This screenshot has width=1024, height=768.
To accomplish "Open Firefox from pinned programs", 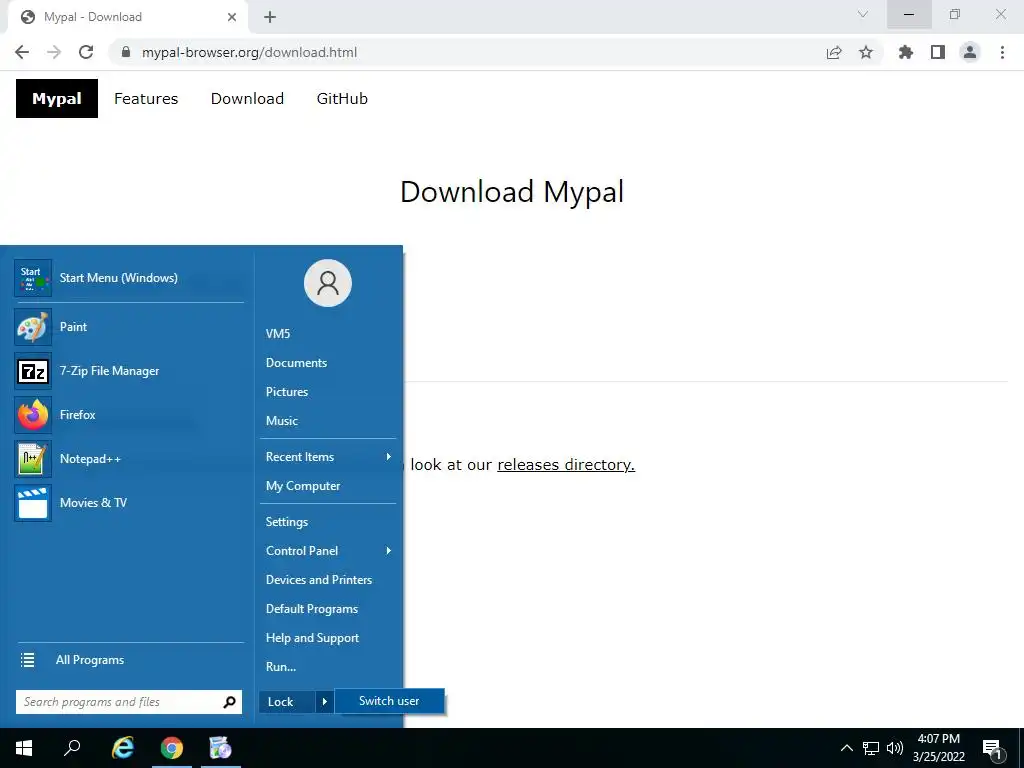I will click(77, 415).
